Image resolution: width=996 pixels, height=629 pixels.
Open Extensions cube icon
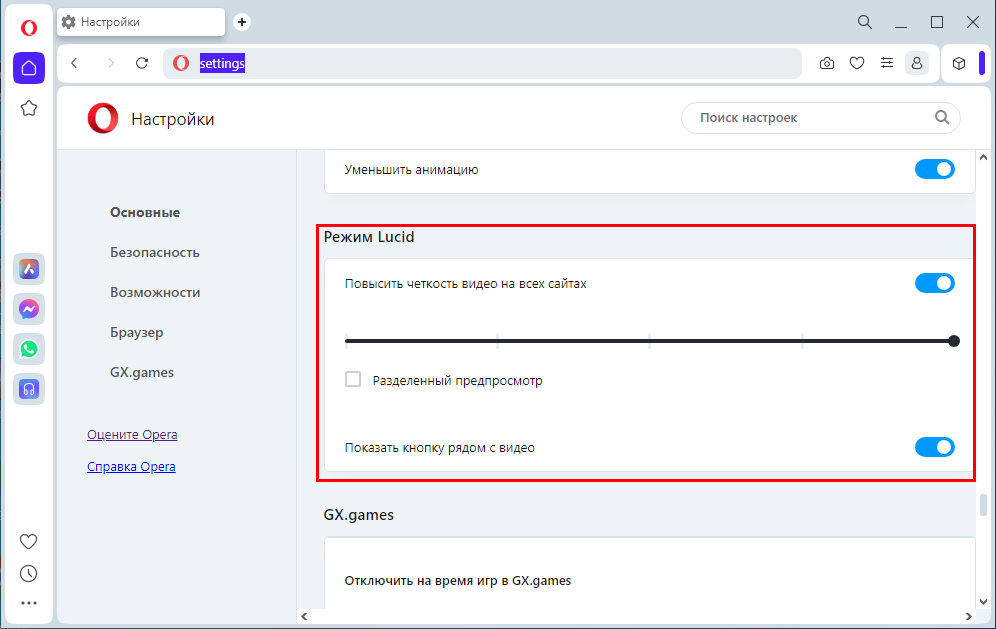click(959, 63)
